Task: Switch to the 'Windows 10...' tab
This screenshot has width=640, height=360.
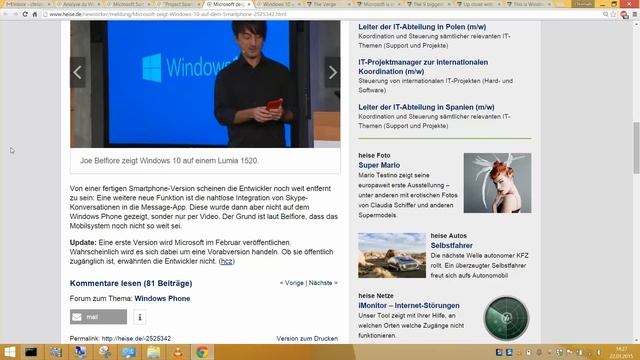Action: pyautogui.click(x=278, y=4)
